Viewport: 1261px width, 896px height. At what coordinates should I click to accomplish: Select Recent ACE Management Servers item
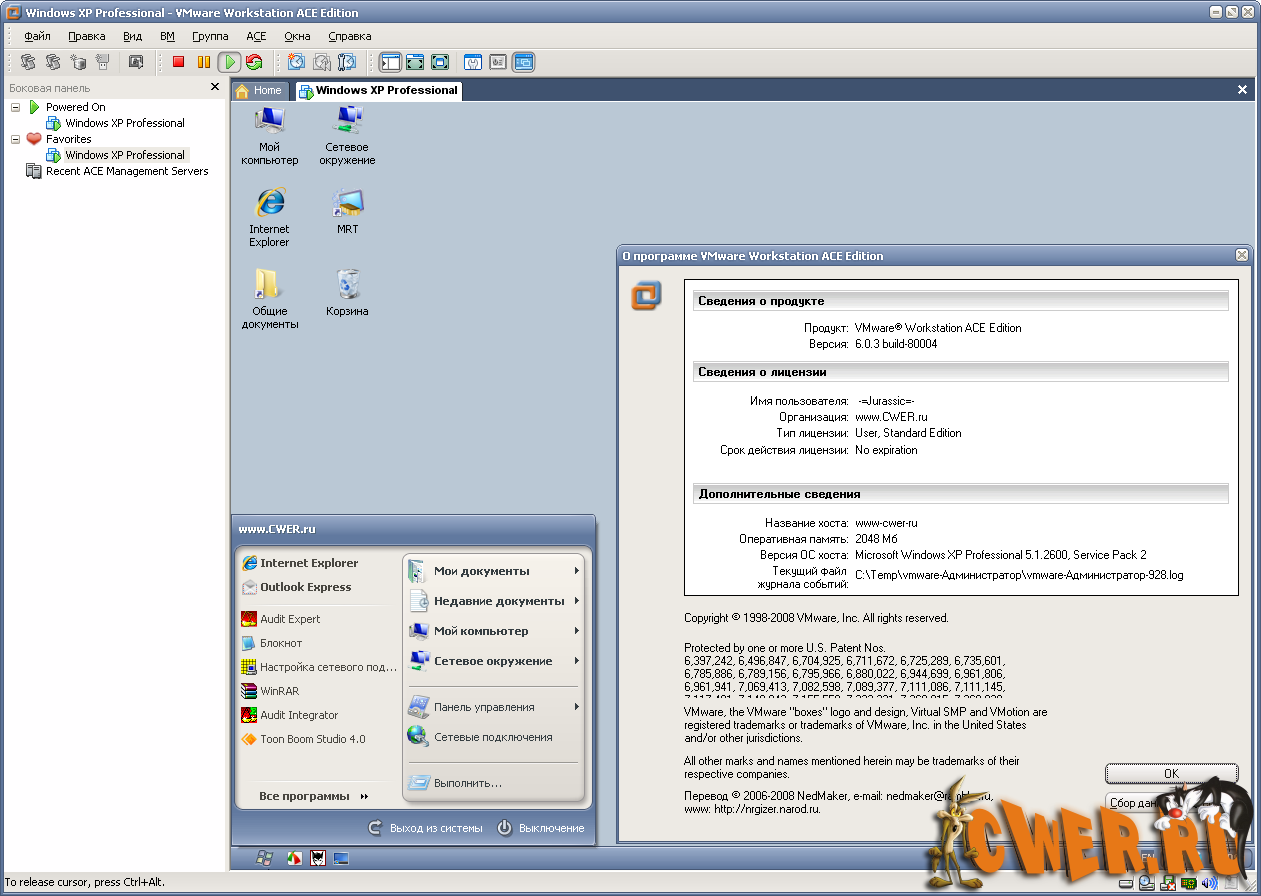[x=127, y=171]
